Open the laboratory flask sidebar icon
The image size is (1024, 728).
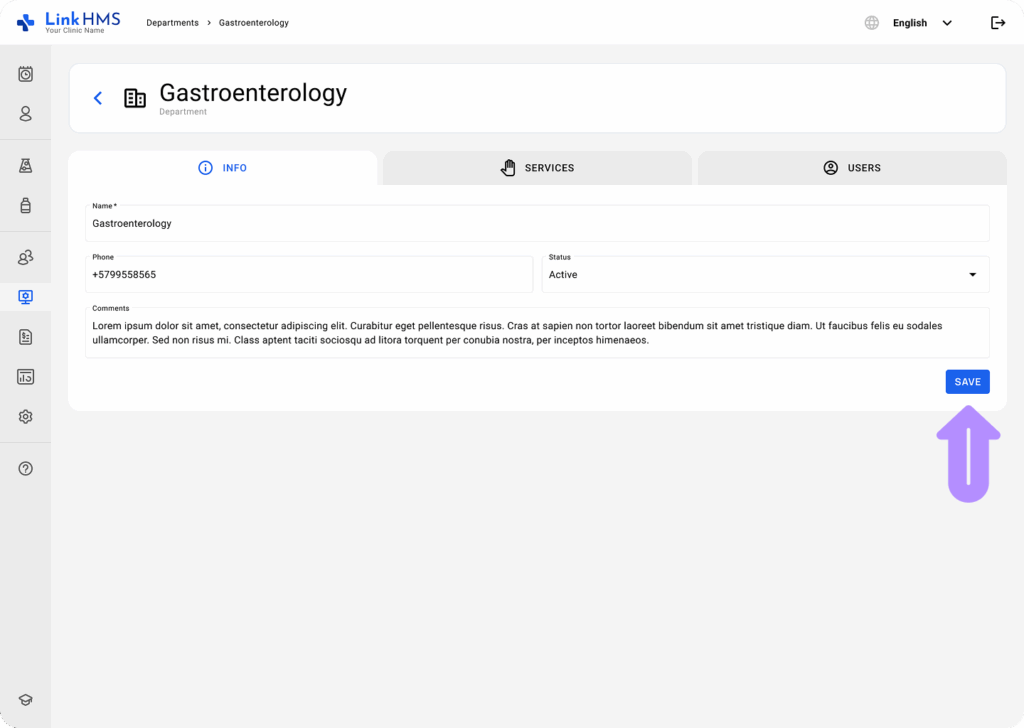[x=26, y=166]
